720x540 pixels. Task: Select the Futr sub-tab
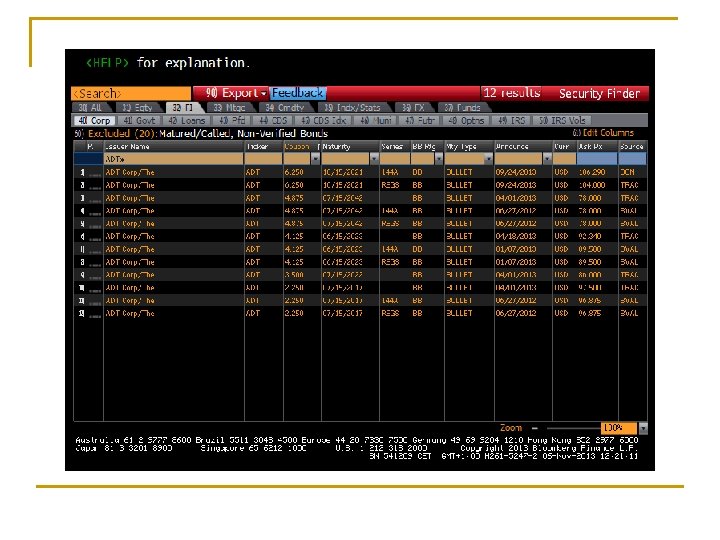[420, 120]
